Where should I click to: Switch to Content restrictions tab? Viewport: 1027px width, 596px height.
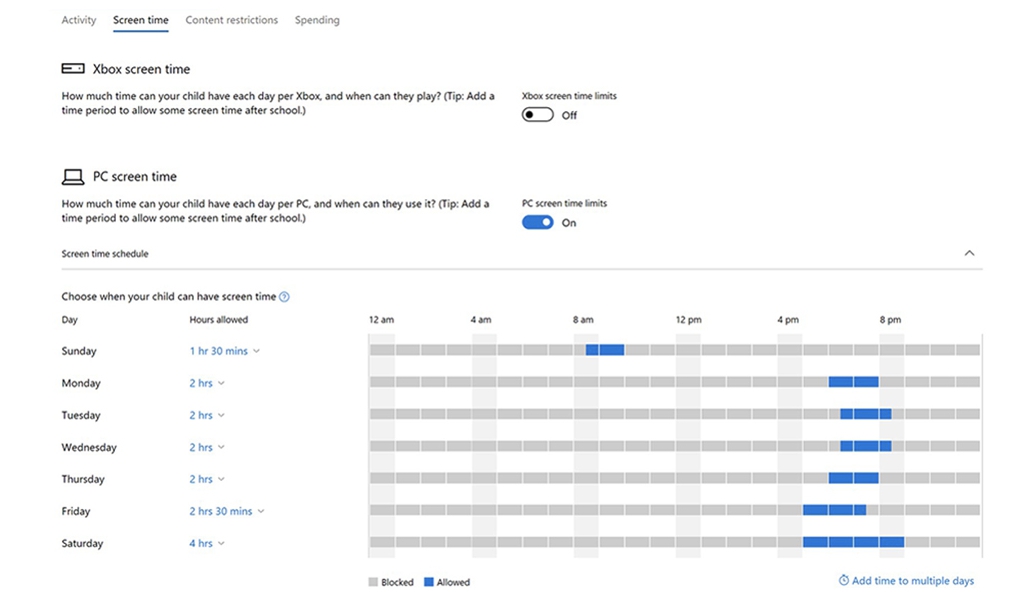[x=231, y=20]
